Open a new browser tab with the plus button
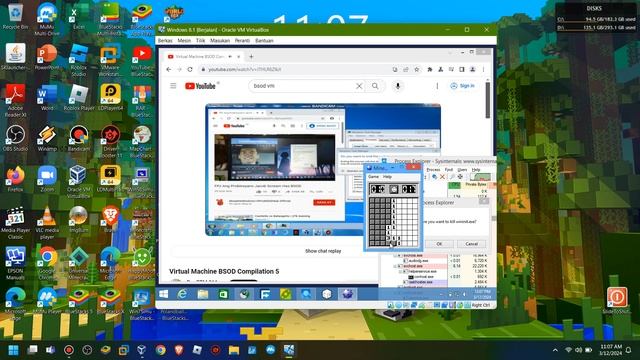The image size is (640, 360). click(251, 56)
